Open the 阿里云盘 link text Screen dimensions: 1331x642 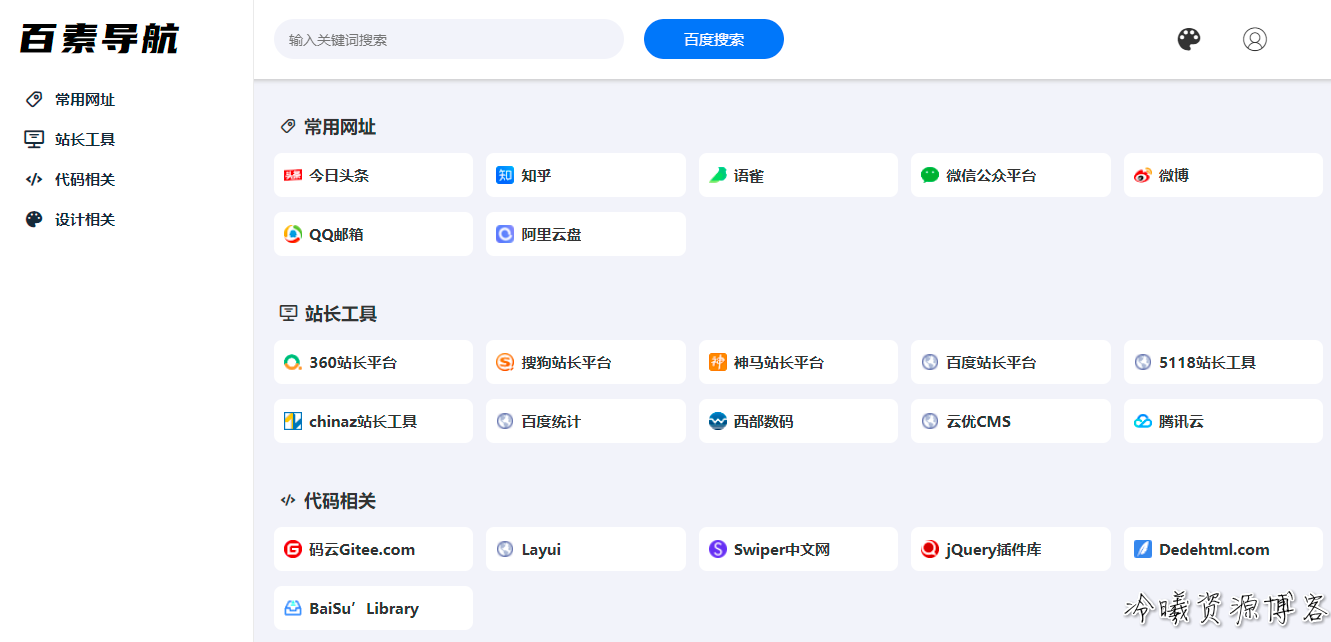point(552,234)
